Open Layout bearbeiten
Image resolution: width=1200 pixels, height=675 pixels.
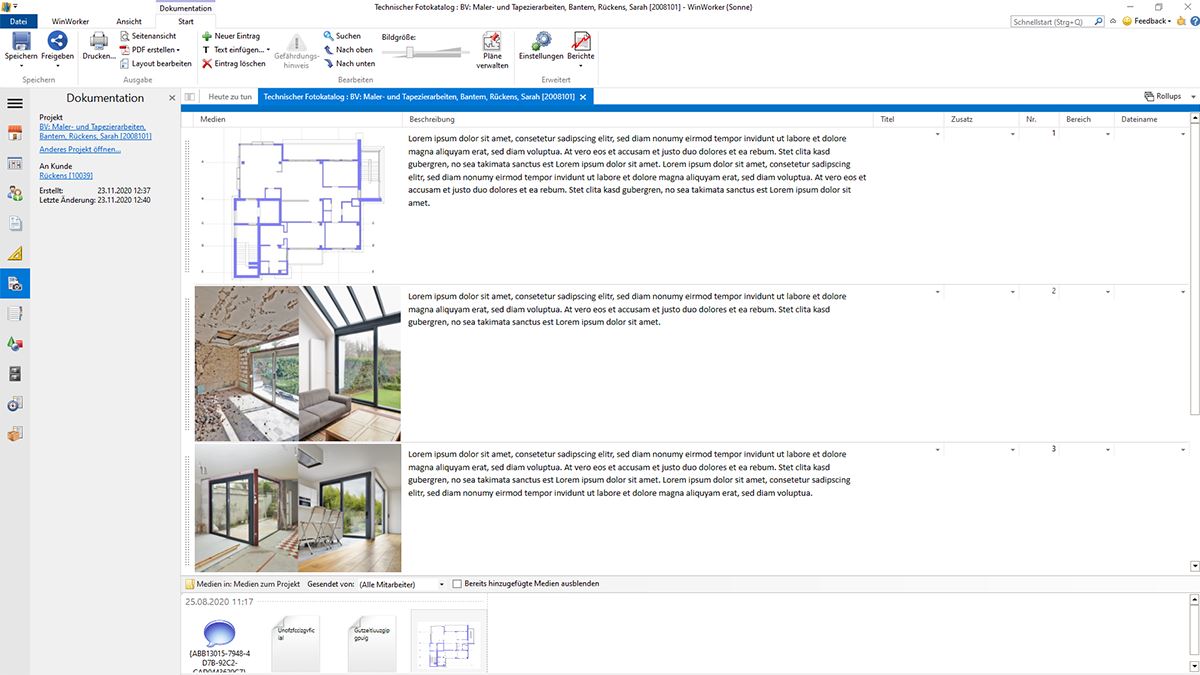(x=155, y=63)
